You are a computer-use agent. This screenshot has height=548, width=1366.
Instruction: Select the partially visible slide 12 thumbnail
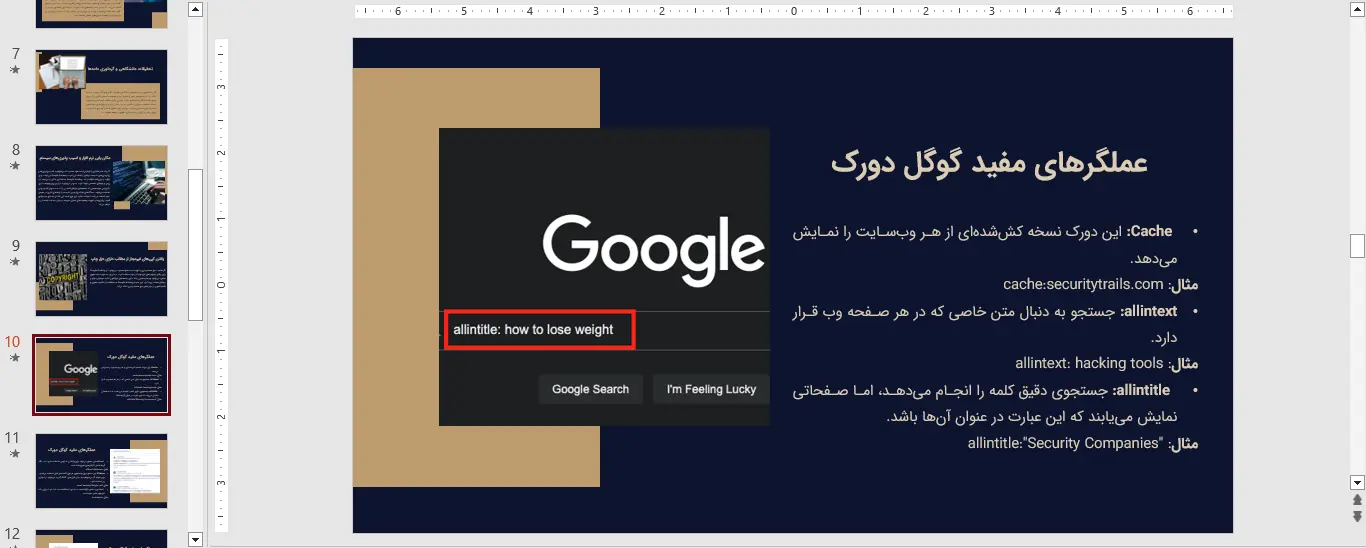point(101,538)
